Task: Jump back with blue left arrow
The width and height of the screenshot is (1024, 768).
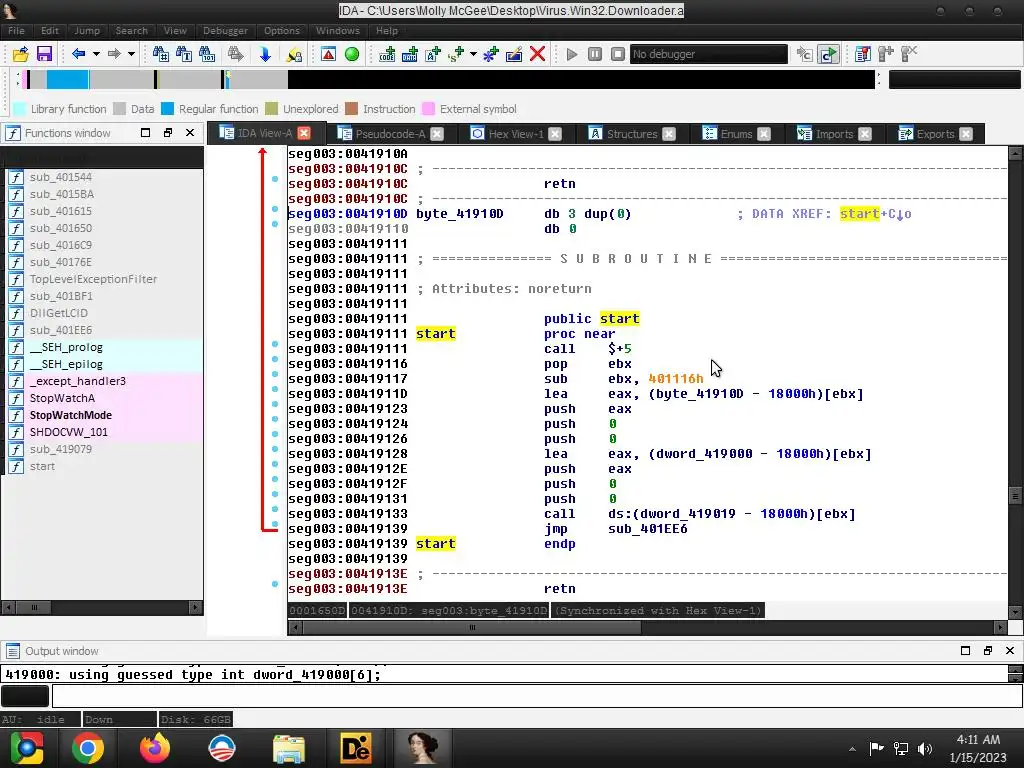Action: [x=78, y=54]
